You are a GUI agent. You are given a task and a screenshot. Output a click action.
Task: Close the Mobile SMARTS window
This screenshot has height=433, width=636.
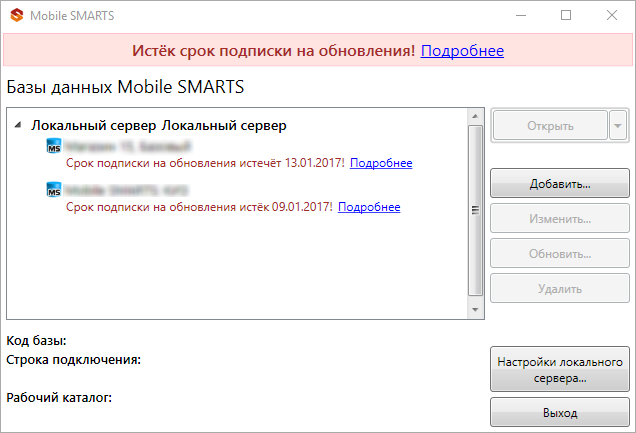612,15
